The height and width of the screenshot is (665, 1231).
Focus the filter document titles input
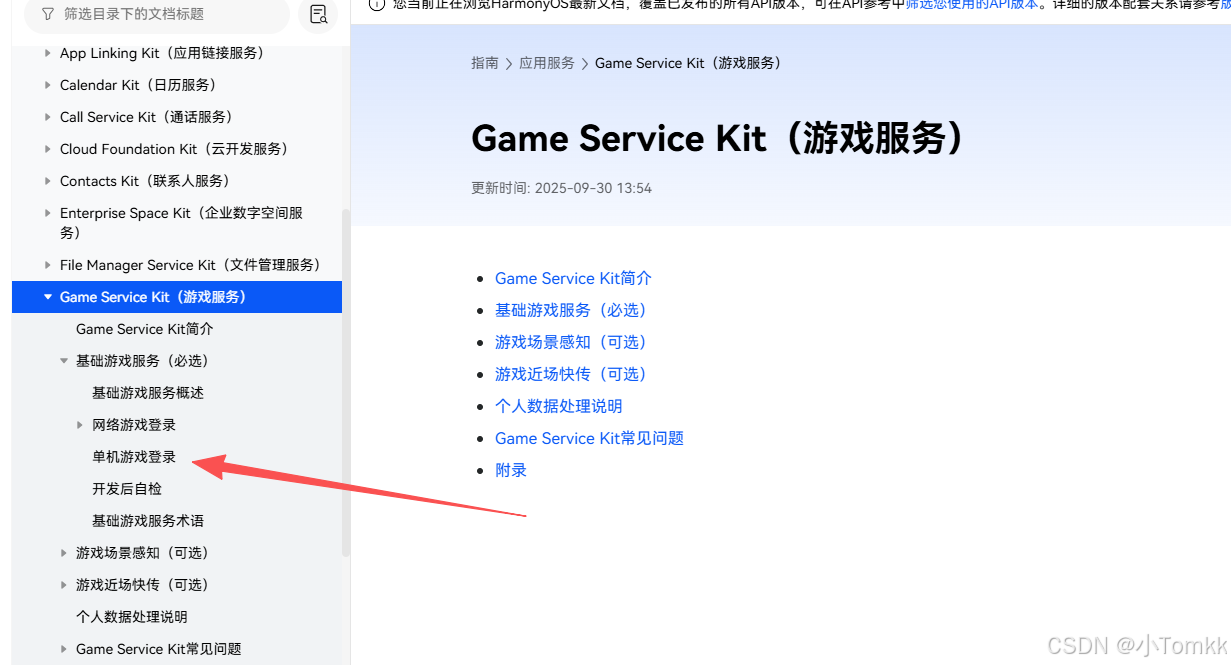tap(156, 14)
